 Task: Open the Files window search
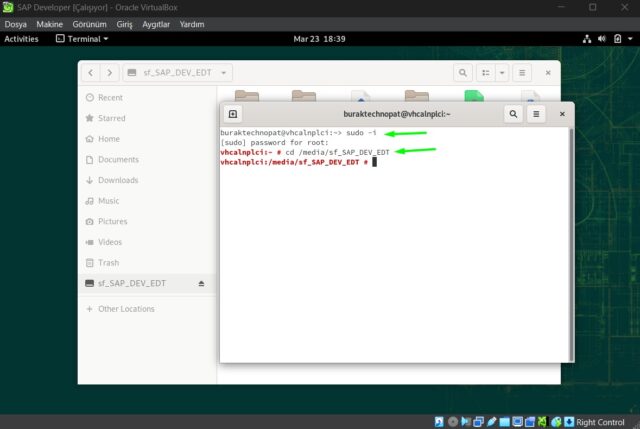click(463, 73)
